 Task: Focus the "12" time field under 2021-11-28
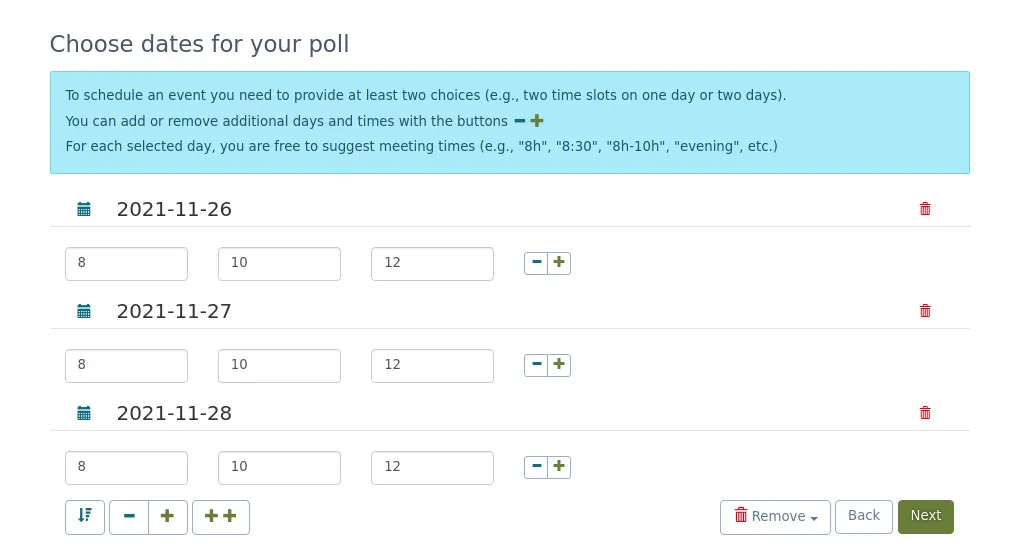(432, 467)
